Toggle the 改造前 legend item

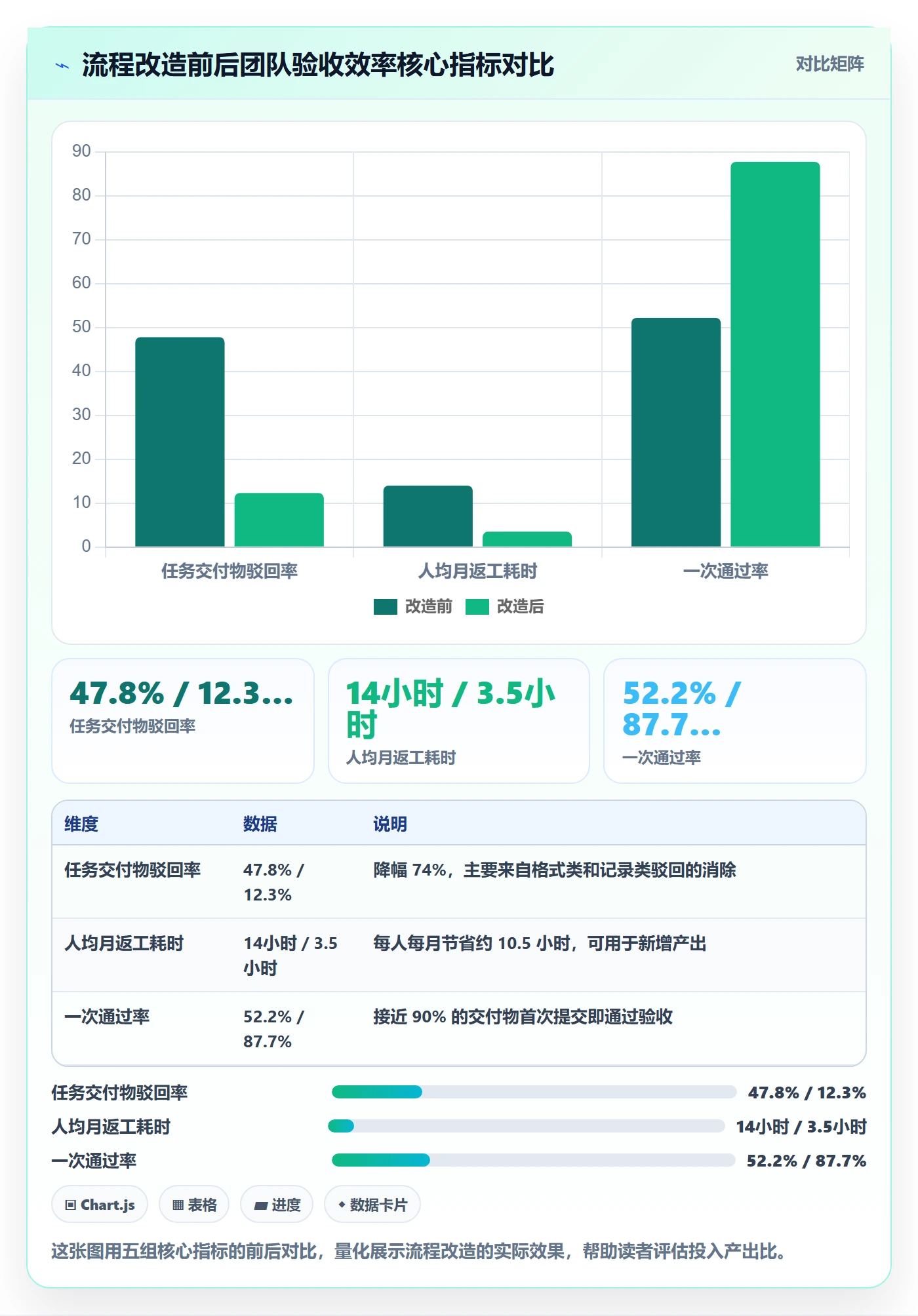(x=413, y=606)
